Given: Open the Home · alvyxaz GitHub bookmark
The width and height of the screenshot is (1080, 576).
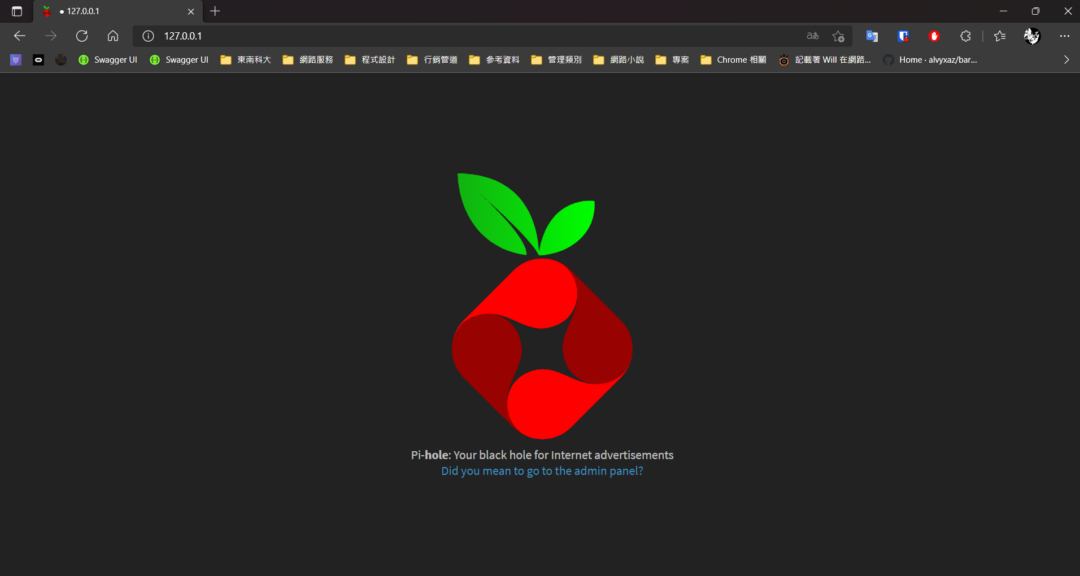Looking at the screenshot, I should [x=930, y=60].
